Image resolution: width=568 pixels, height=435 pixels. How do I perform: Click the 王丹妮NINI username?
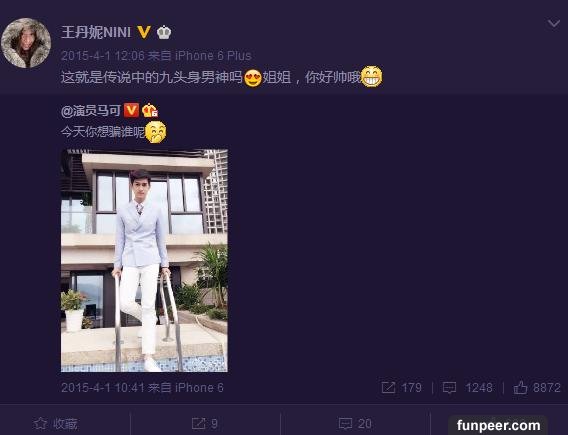[96, 33]
